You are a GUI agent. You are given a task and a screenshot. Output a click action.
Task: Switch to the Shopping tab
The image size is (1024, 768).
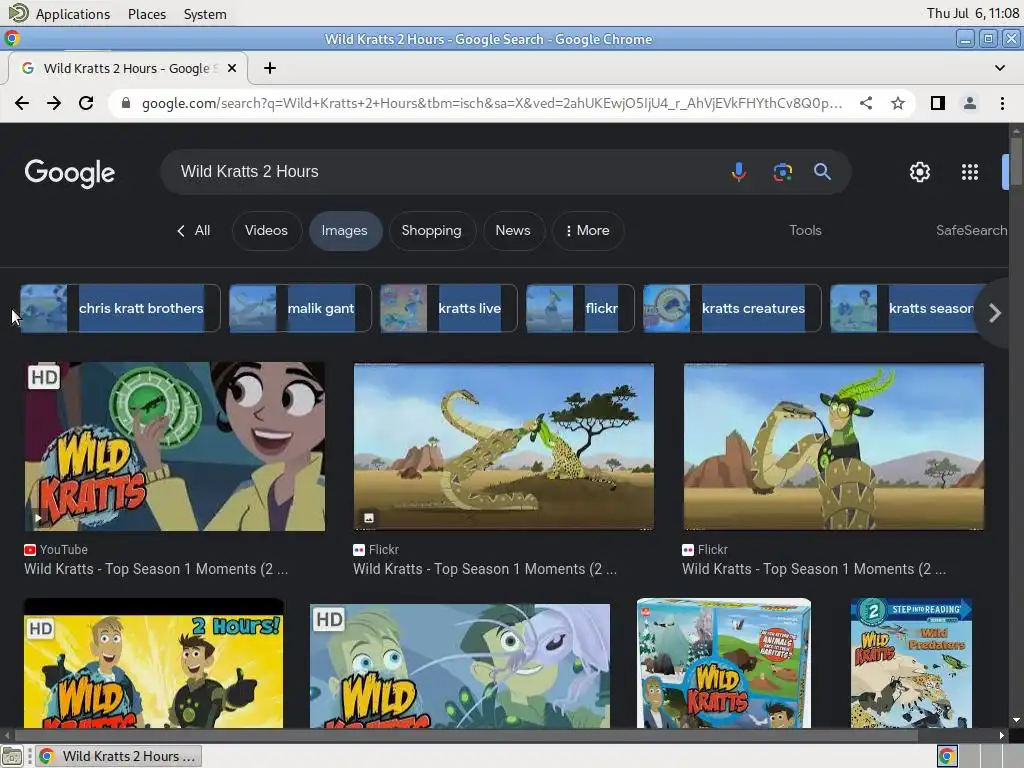[432, 231]
